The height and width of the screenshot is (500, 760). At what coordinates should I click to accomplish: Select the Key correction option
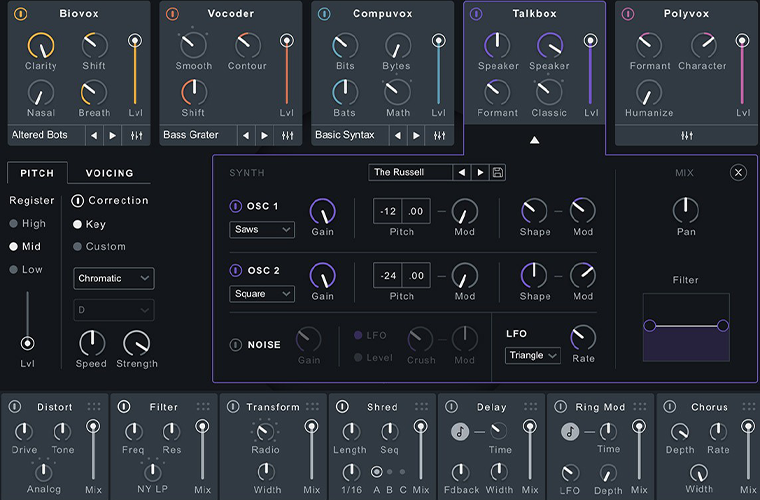coord(89,224)
